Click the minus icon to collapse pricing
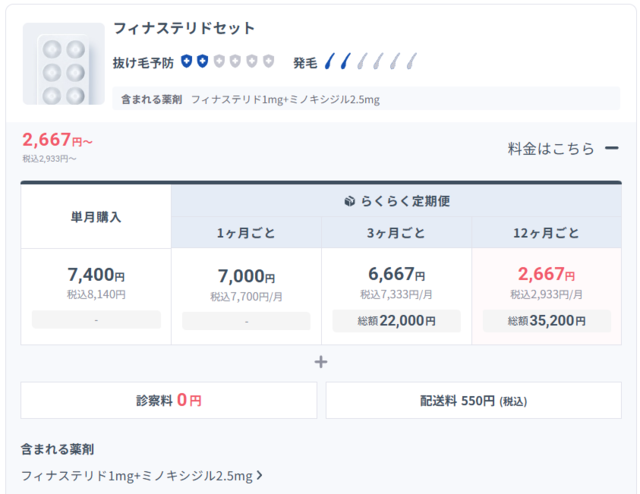This screenshot has height=494, width=640. [611, 148]
